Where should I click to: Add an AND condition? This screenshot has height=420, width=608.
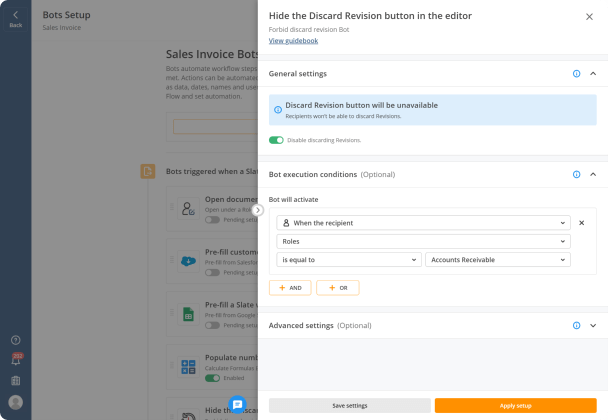coord(290,288)
